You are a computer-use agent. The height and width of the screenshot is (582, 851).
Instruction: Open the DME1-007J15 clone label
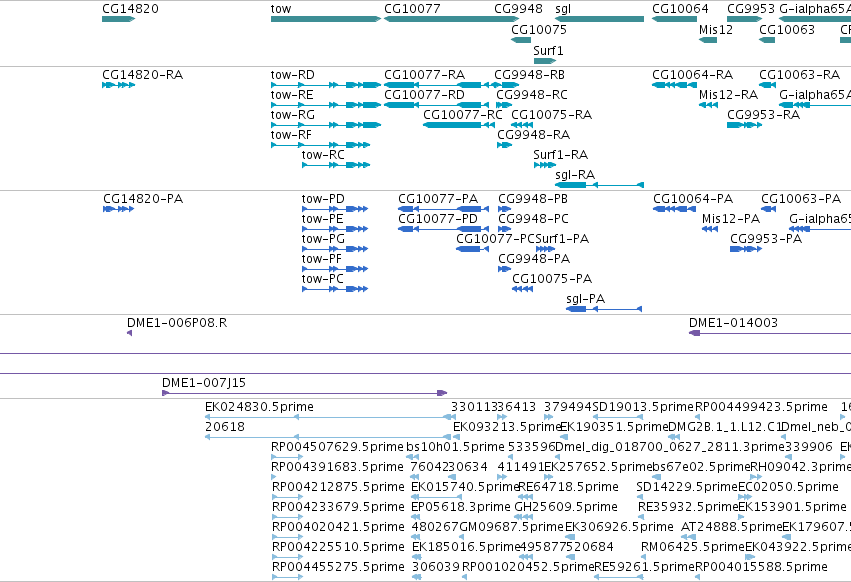click(204, 383)
